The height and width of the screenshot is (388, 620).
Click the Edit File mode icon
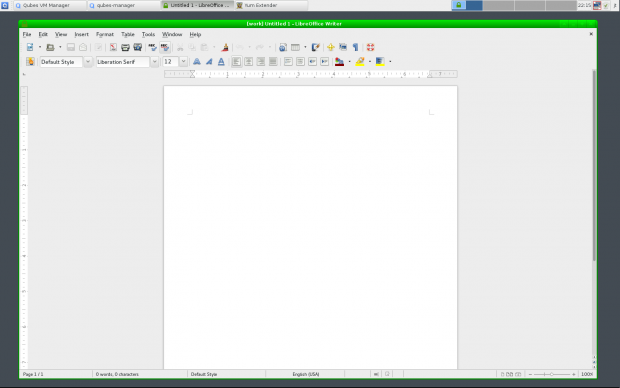(x=98, y=47)
